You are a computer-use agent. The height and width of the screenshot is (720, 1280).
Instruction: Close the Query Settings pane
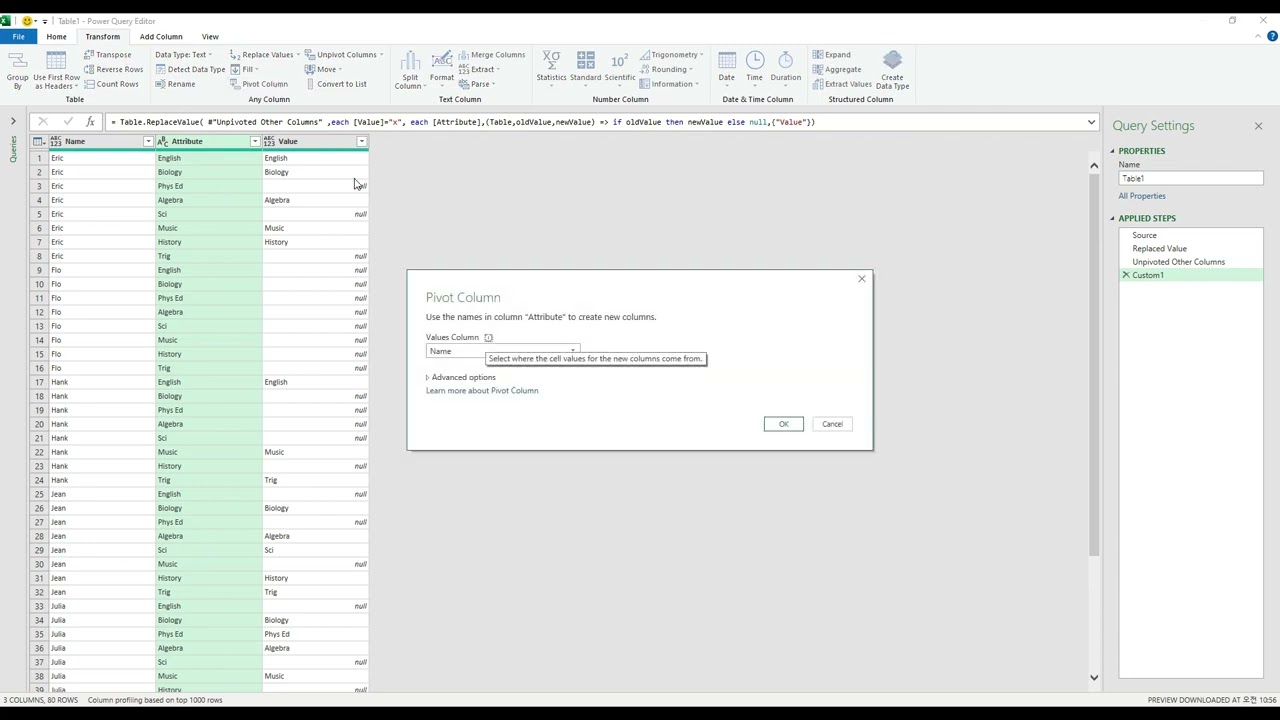click(1258, 126)
